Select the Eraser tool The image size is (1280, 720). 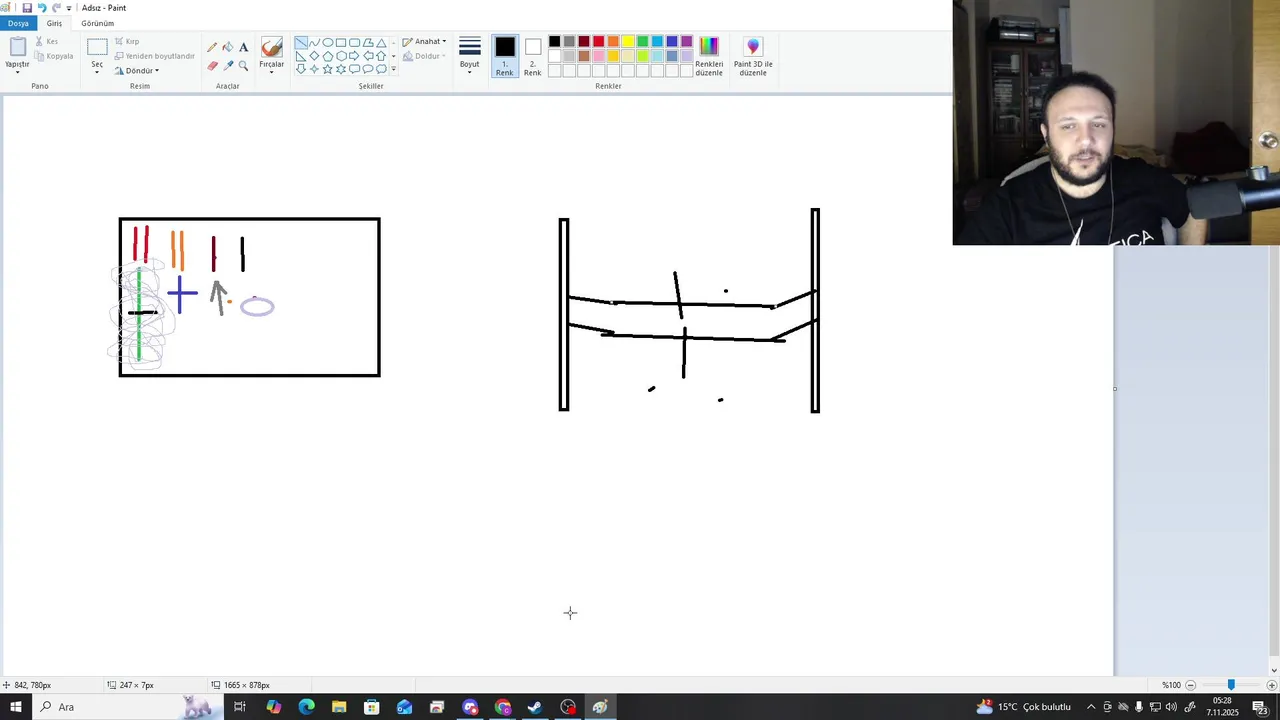[x=212, y=66]
